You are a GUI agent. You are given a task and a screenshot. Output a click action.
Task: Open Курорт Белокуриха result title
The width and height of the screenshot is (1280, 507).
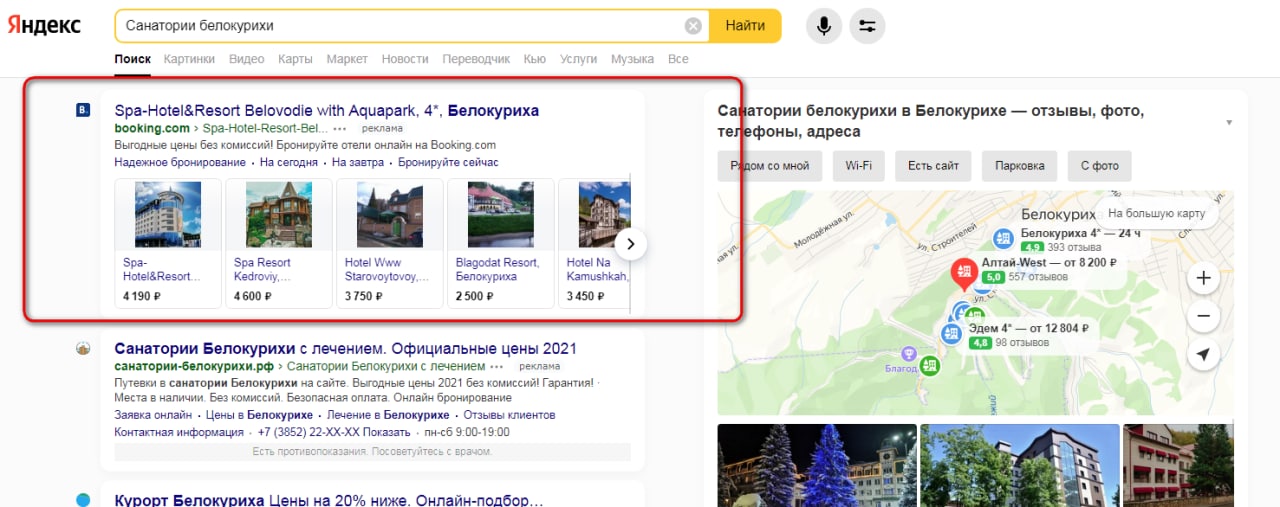(328, 500)
